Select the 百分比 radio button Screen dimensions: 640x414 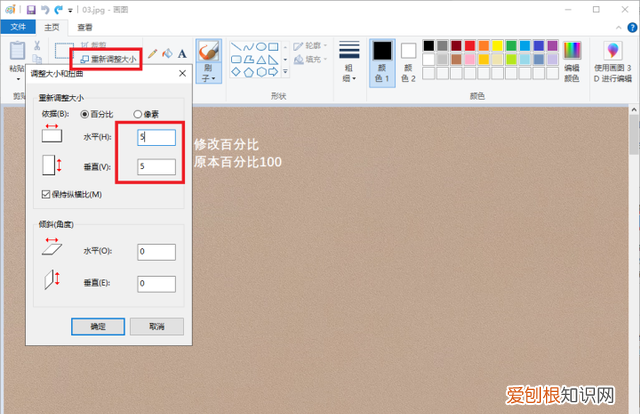click(84, 114)
